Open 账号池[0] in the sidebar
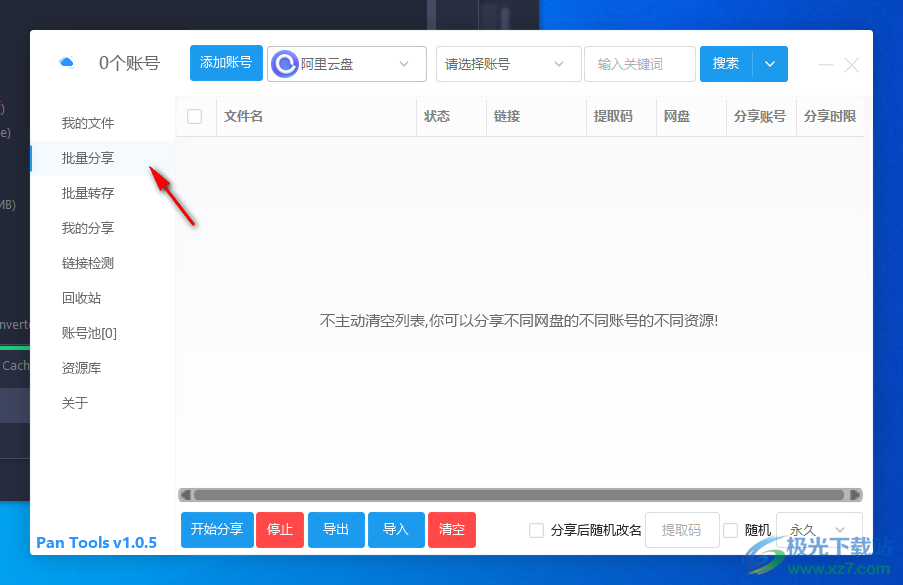This screenshot has height=585, width=903. tap(89, 333)
